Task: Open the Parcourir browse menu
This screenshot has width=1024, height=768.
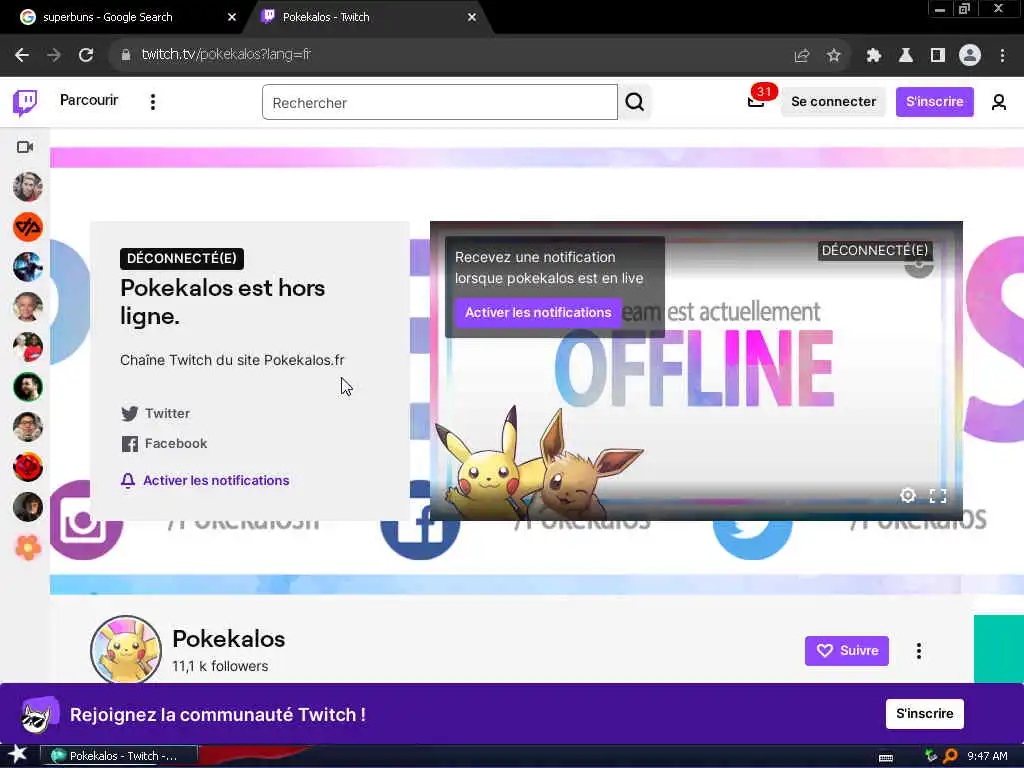Action: (89, 101)
